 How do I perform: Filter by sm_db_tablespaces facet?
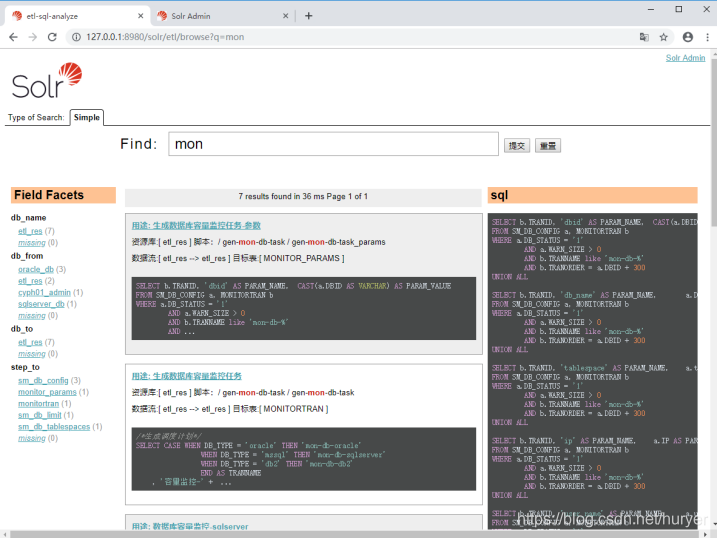[x=54, y=426]
